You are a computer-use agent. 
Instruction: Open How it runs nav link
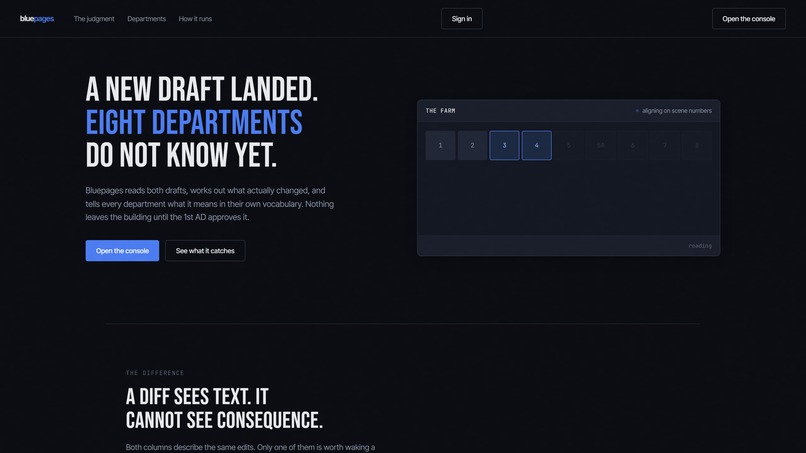tap(195, 19)
